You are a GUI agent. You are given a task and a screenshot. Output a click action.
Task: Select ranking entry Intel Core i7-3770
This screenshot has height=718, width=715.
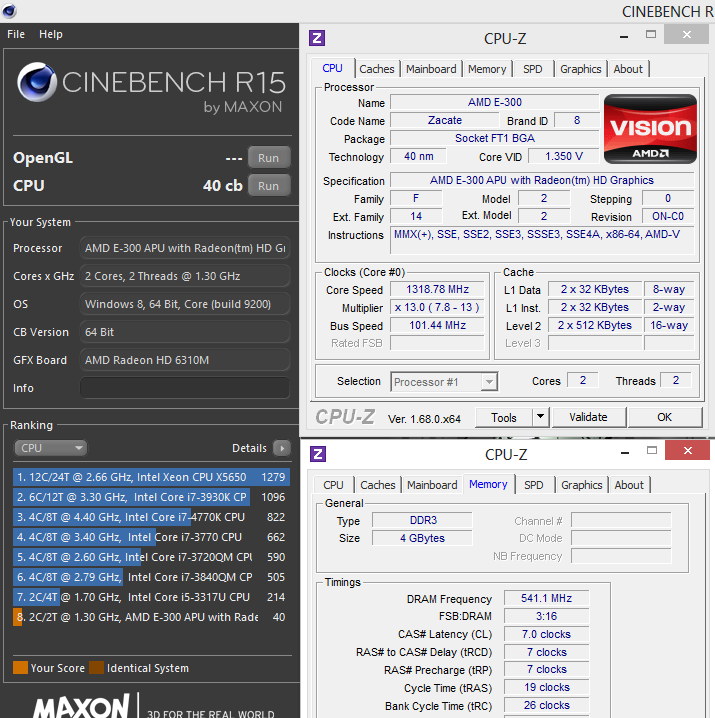tap(151, 537)
